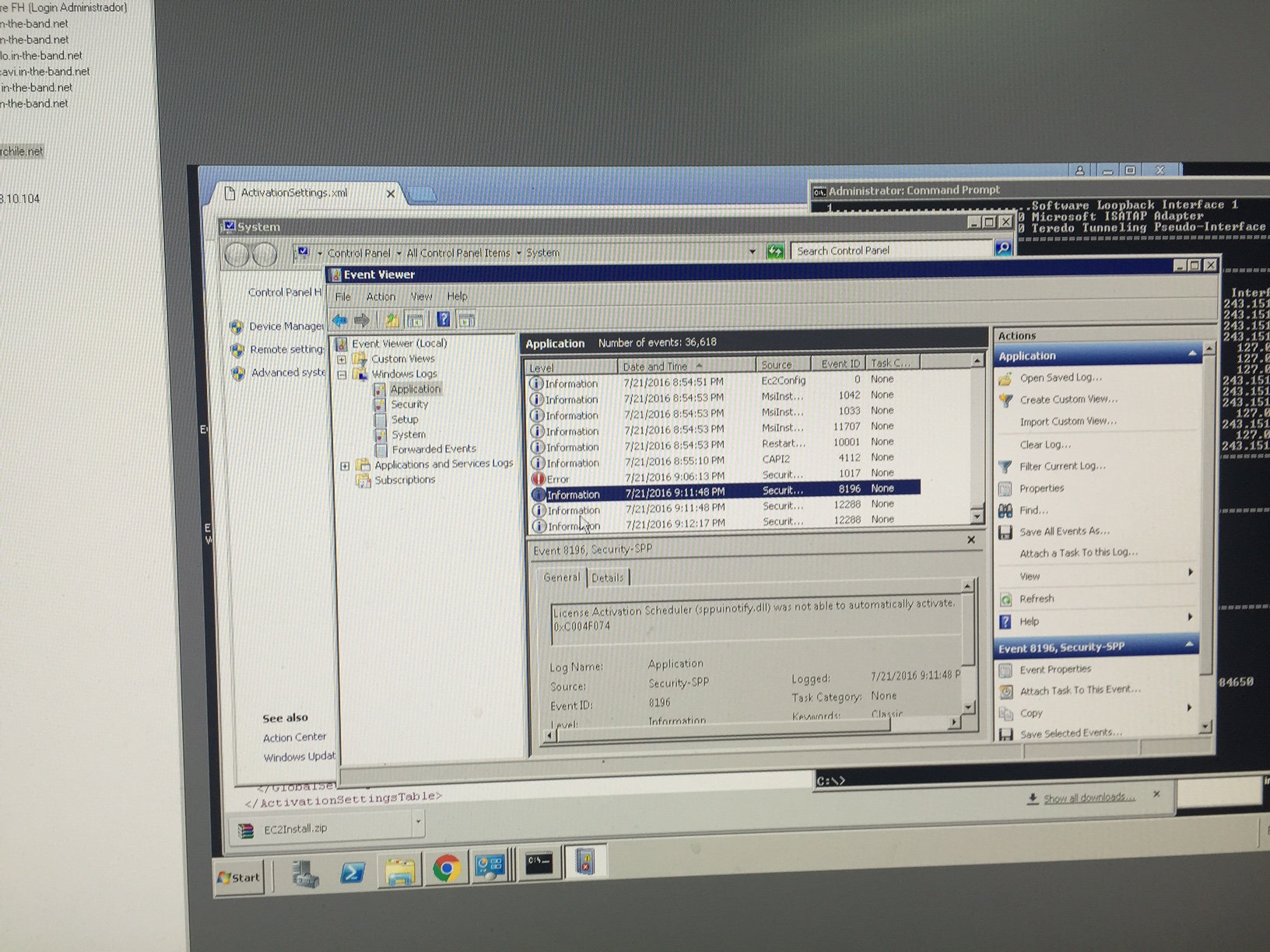Viewport: 1270px width, 952px height.
Task: Open Device Manager link in System window
Action: pos(286,327)
